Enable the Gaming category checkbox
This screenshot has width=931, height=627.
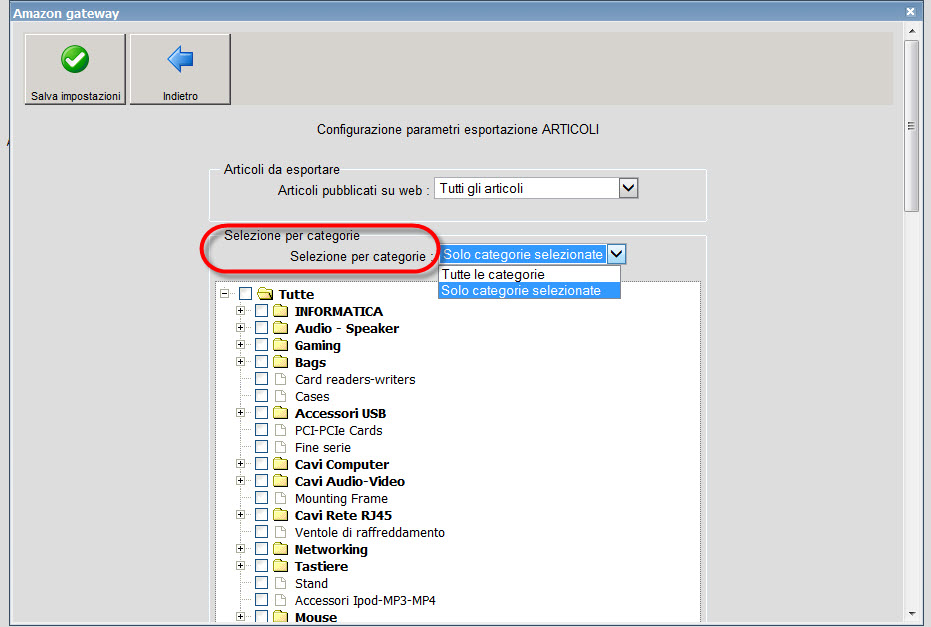[x=261, y=345]
